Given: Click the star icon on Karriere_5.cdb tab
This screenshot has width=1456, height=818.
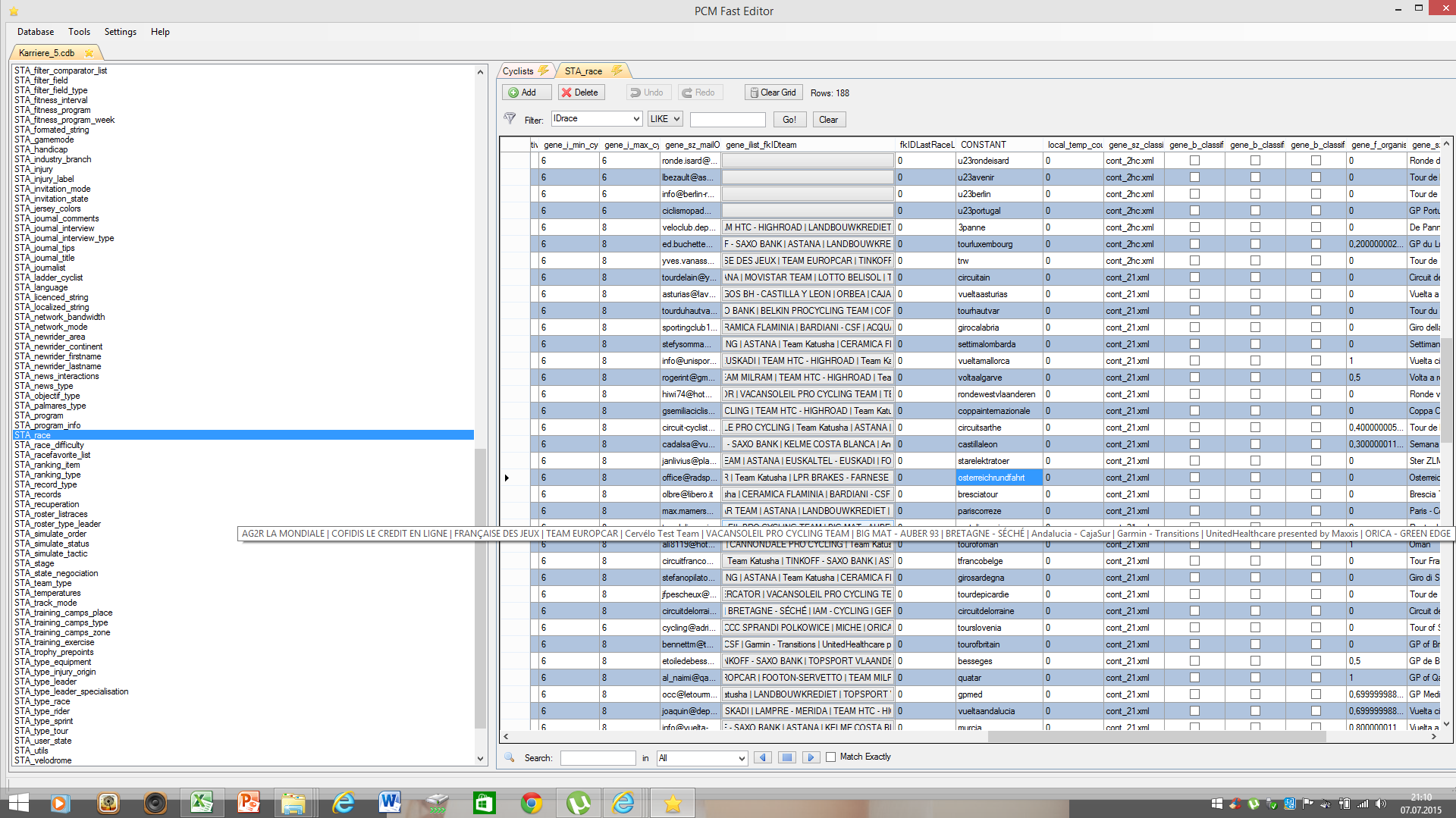Looking at the screenshot, I should point(89,53).
